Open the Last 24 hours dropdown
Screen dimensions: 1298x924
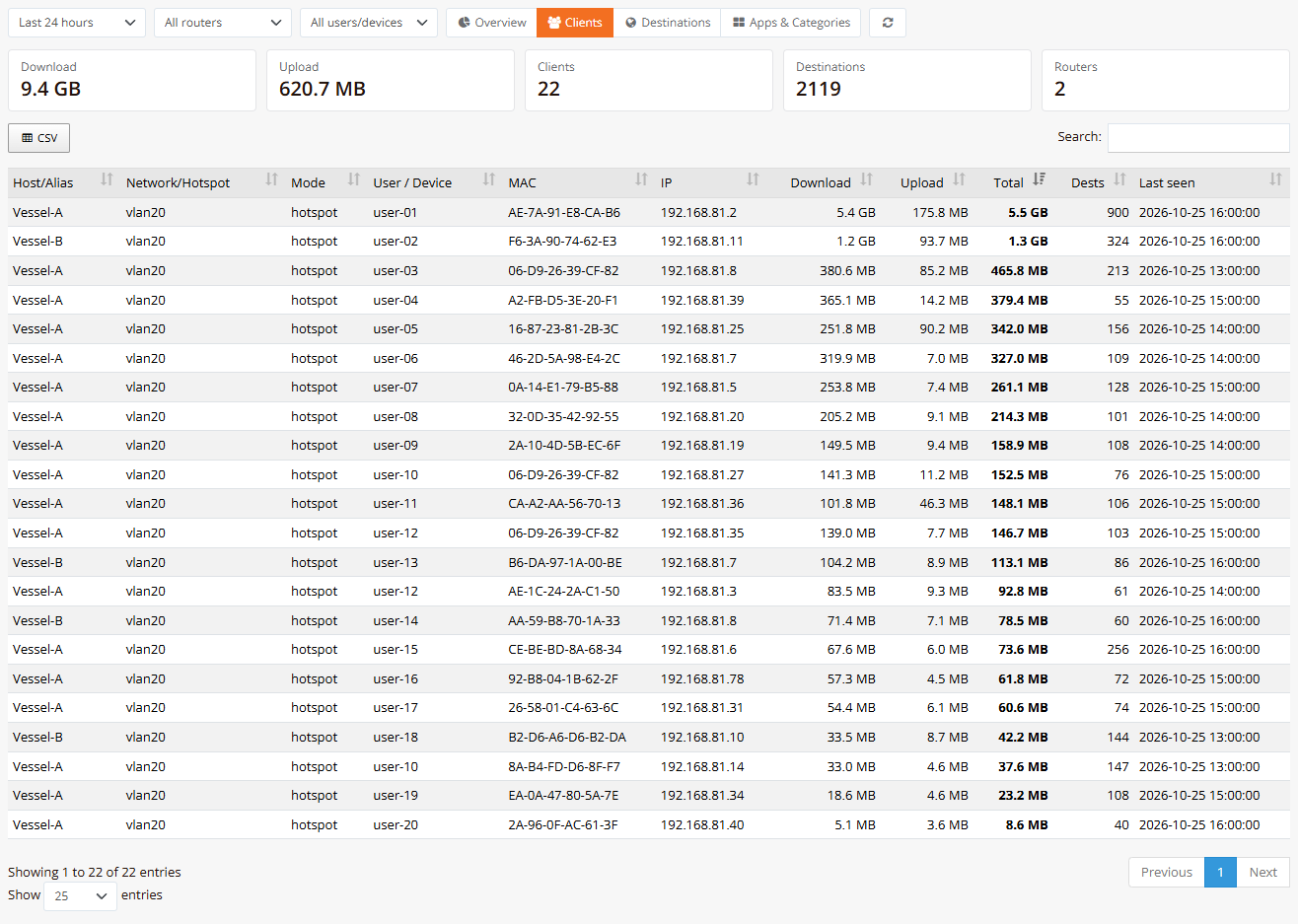(77, 23)
